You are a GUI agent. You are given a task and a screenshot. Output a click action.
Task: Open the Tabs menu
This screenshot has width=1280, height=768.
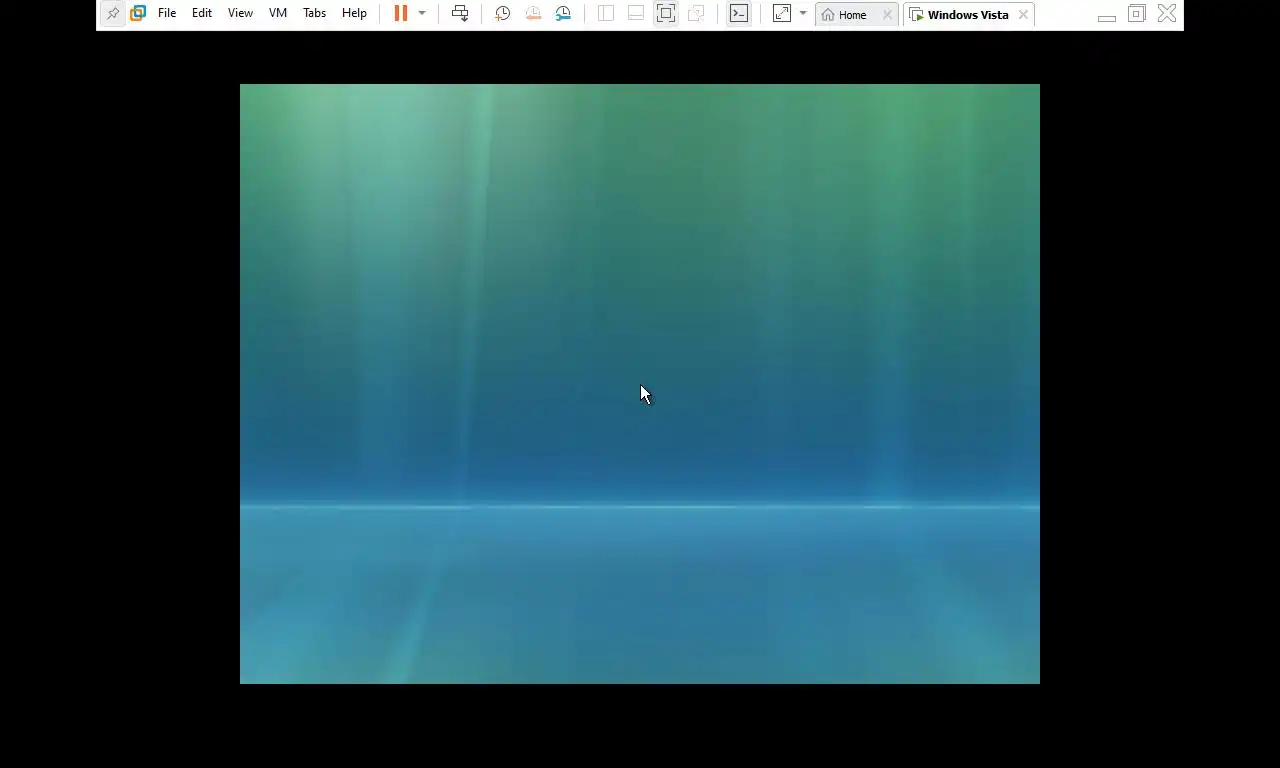[x=314, y=14]
